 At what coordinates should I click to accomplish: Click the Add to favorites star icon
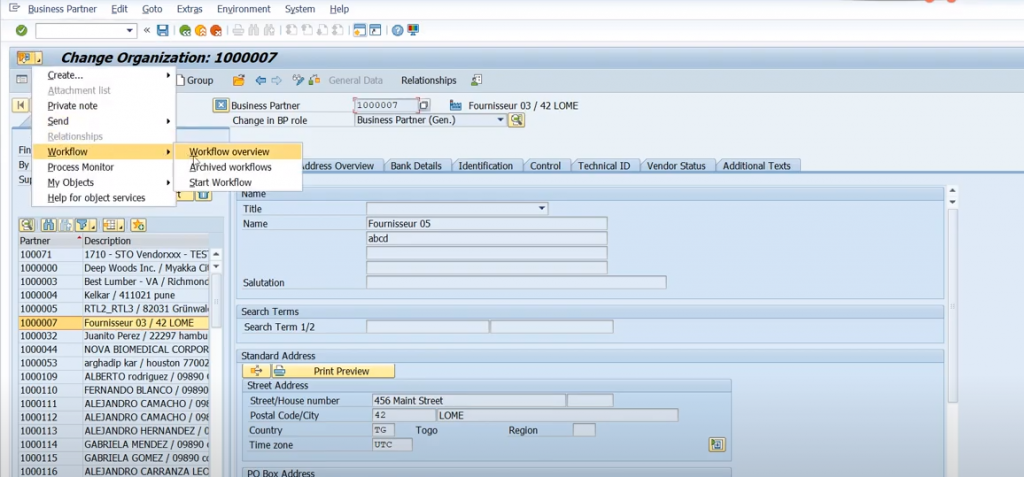[138, 225]
